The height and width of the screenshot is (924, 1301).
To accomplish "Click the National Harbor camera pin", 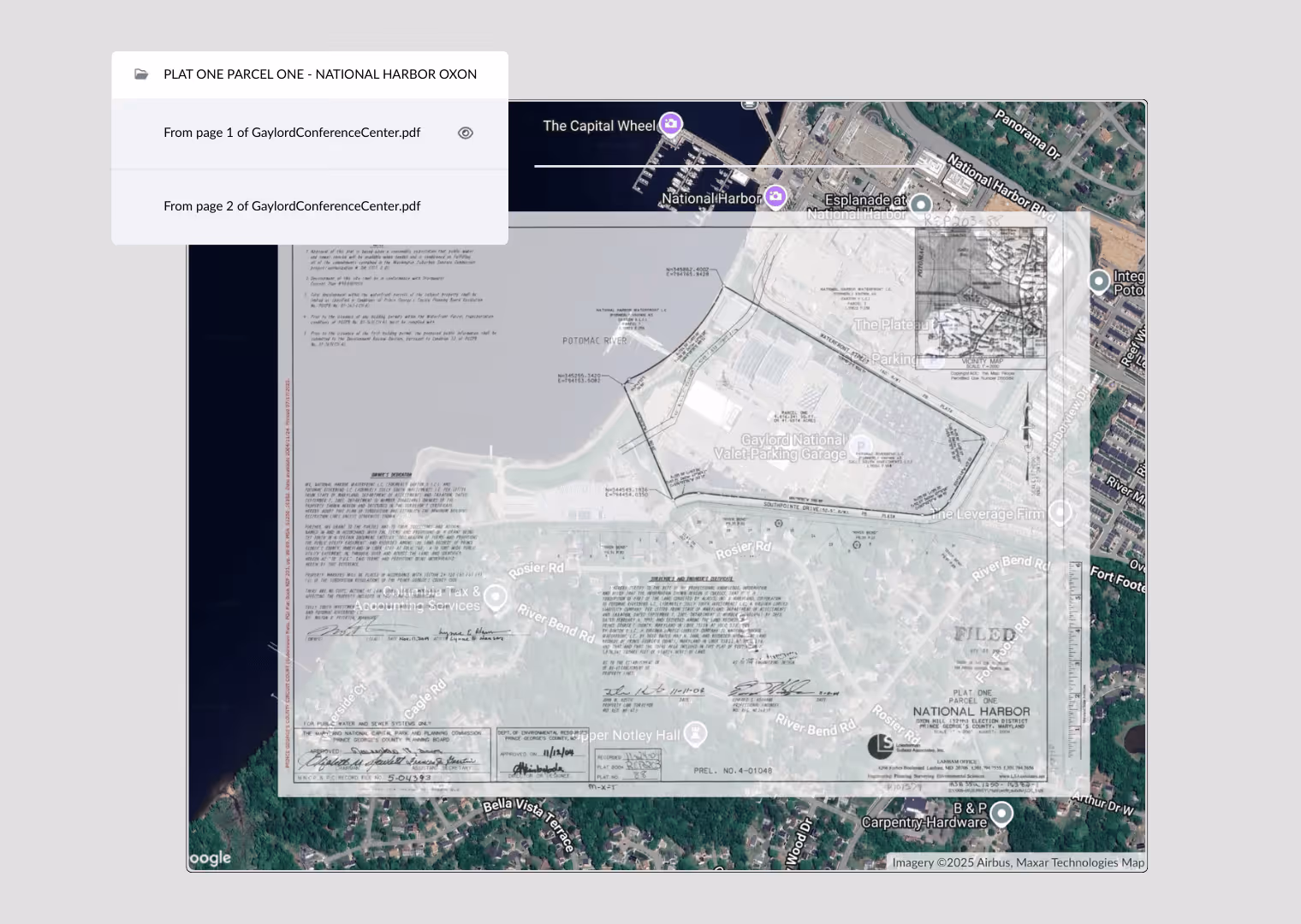I will tap(775, 197).
